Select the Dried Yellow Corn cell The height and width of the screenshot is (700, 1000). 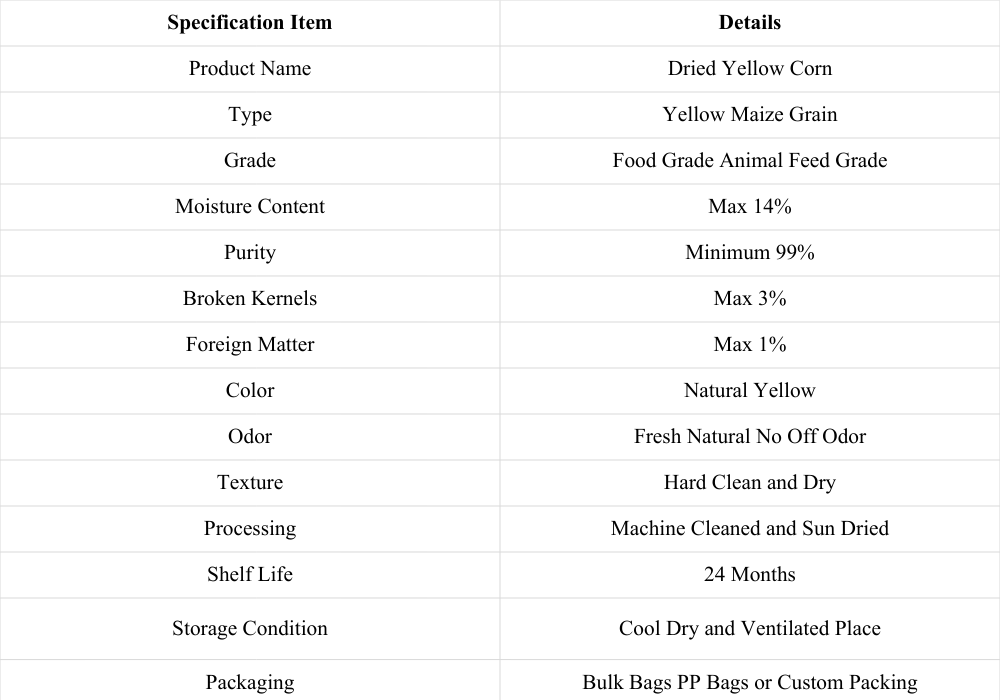[749, 68]
